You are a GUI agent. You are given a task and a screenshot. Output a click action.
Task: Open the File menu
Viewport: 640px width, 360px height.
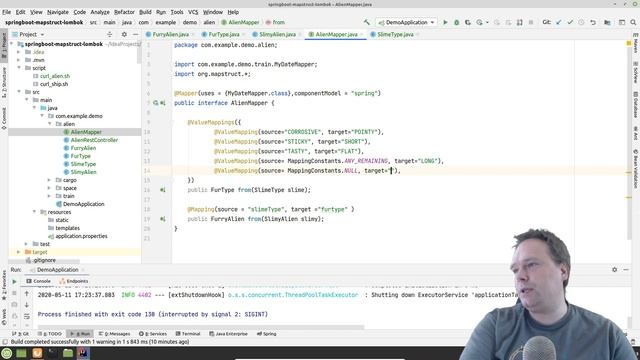click(7, 12)
